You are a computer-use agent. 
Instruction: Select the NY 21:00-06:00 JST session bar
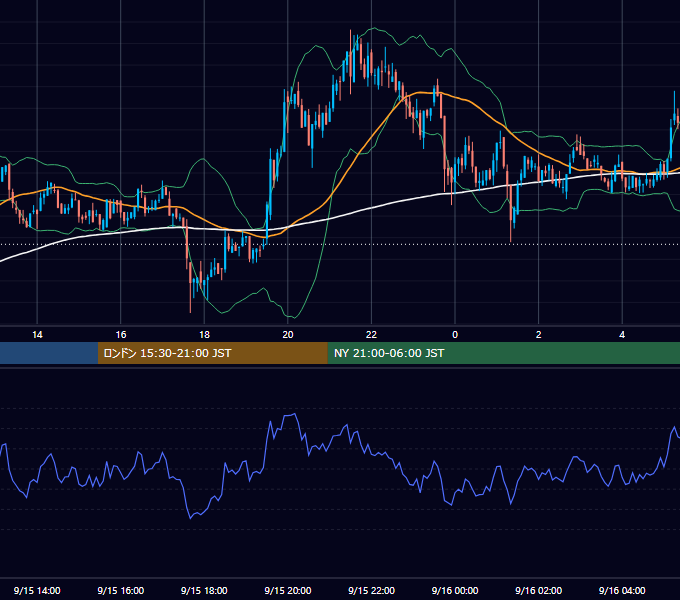coord(503,353)
